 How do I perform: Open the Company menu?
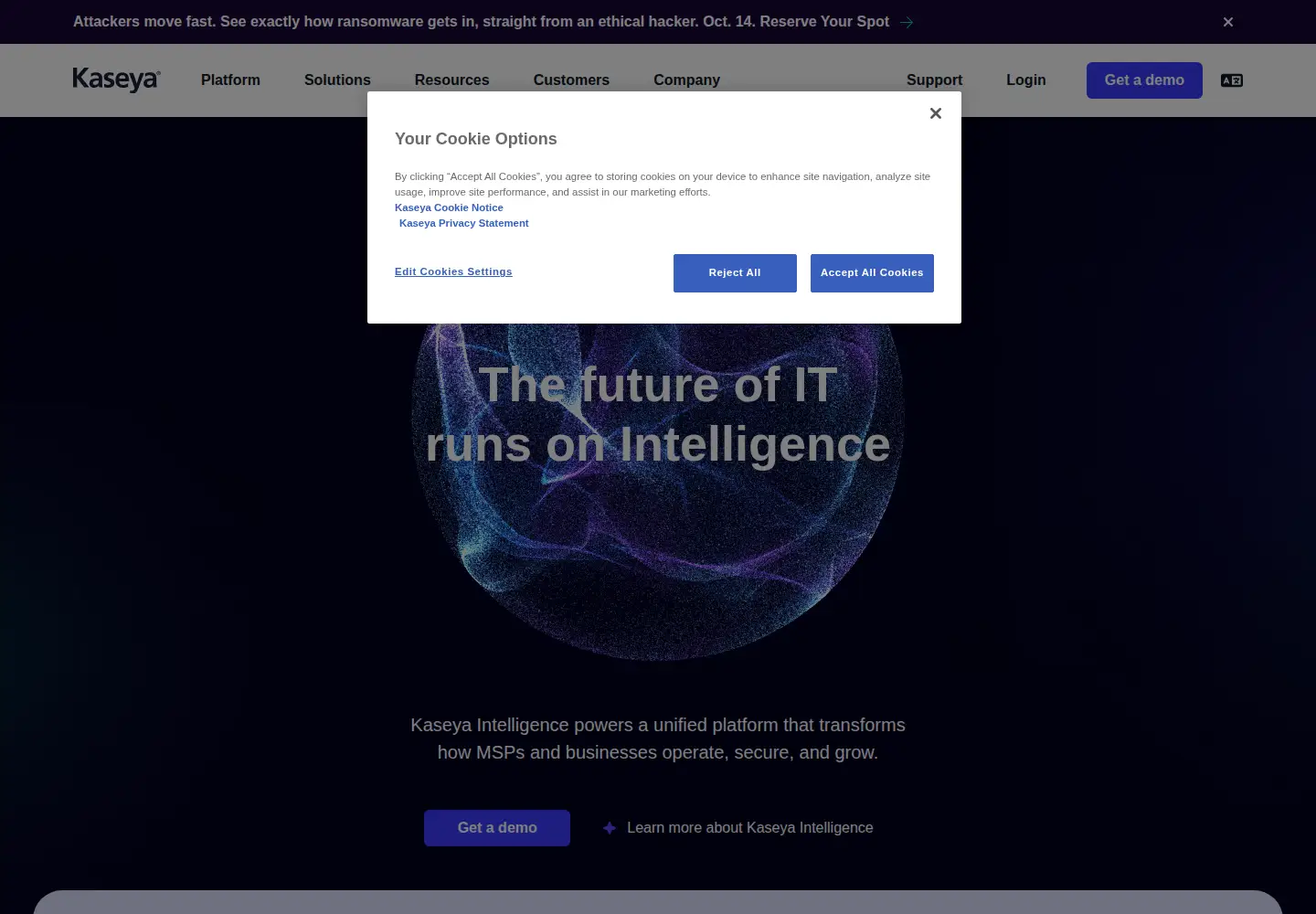tap(686, 80)
